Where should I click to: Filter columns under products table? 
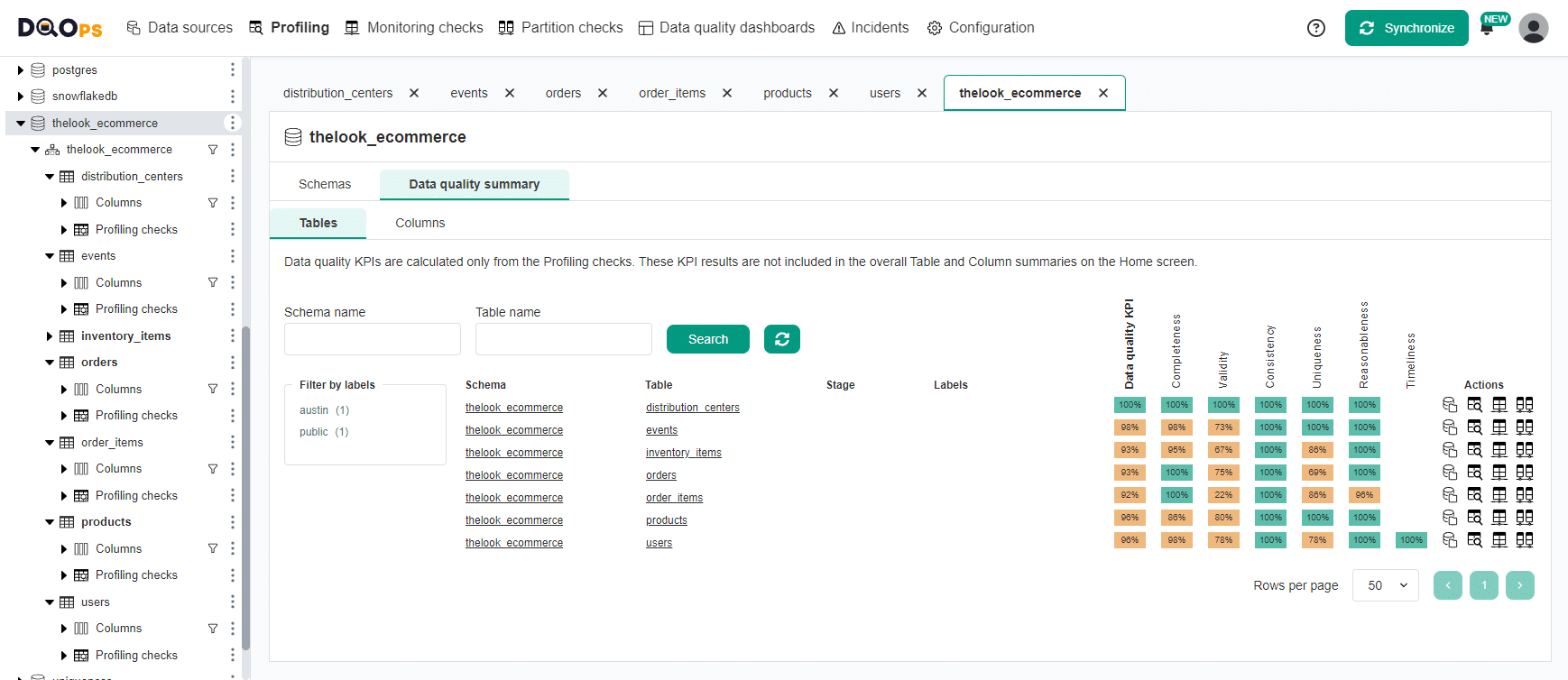(213, 548)
